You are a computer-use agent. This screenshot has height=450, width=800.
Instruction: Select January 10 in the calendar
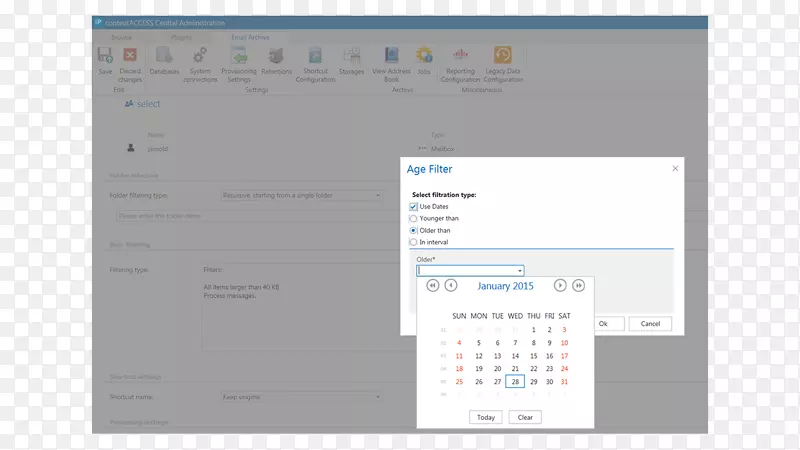click(x=564, y=343)
